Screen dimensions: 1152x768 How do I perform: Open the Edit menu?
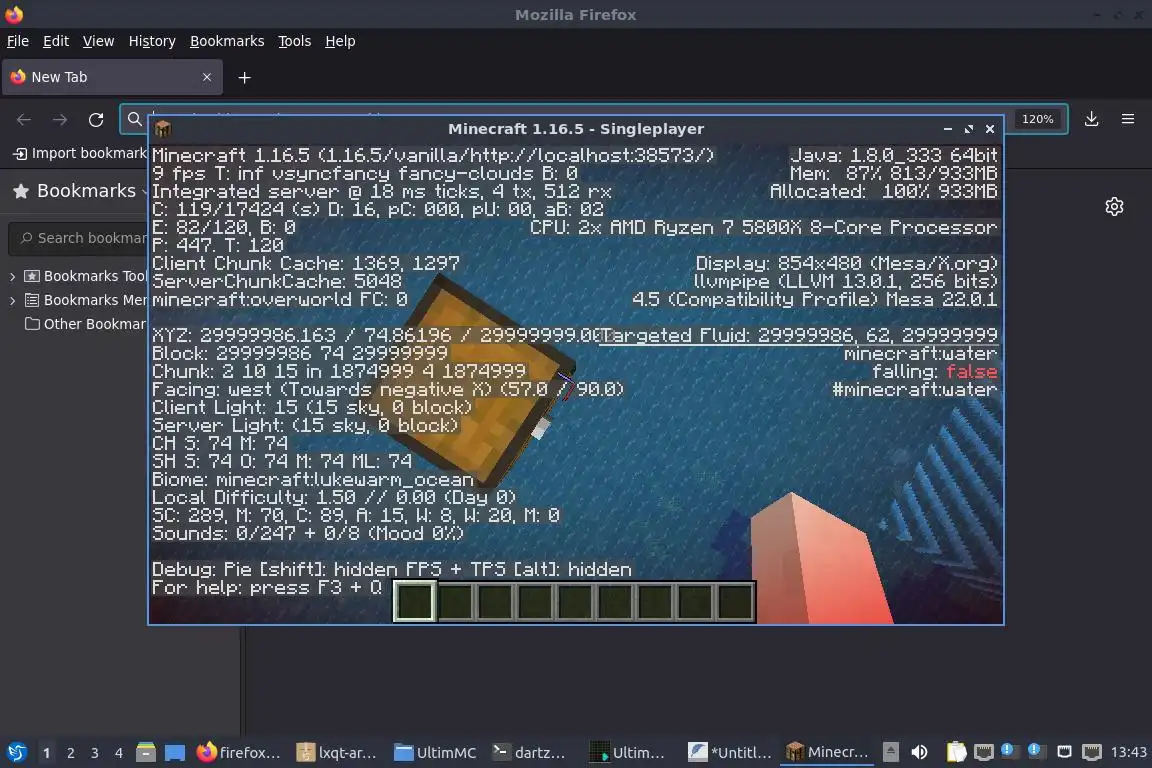pos(56,41)
